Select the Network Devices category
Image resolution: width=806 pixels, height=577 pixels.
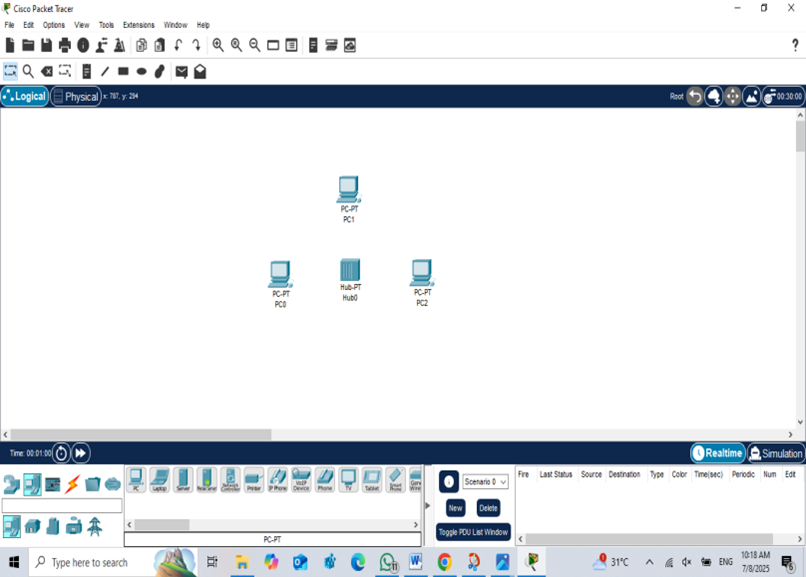pos(11,484)
